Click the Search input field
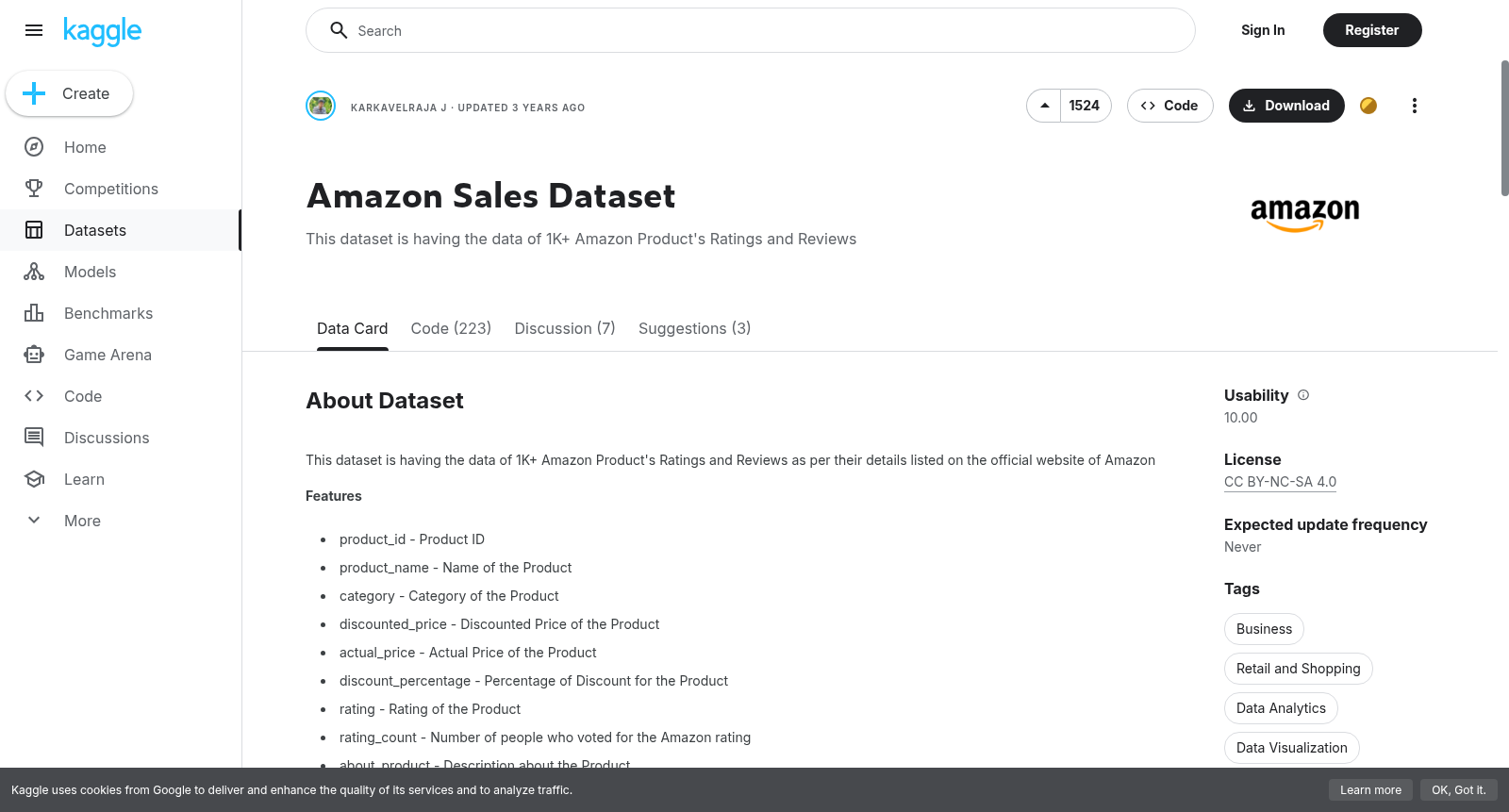The image size is (1509, 812). (751, 30)
